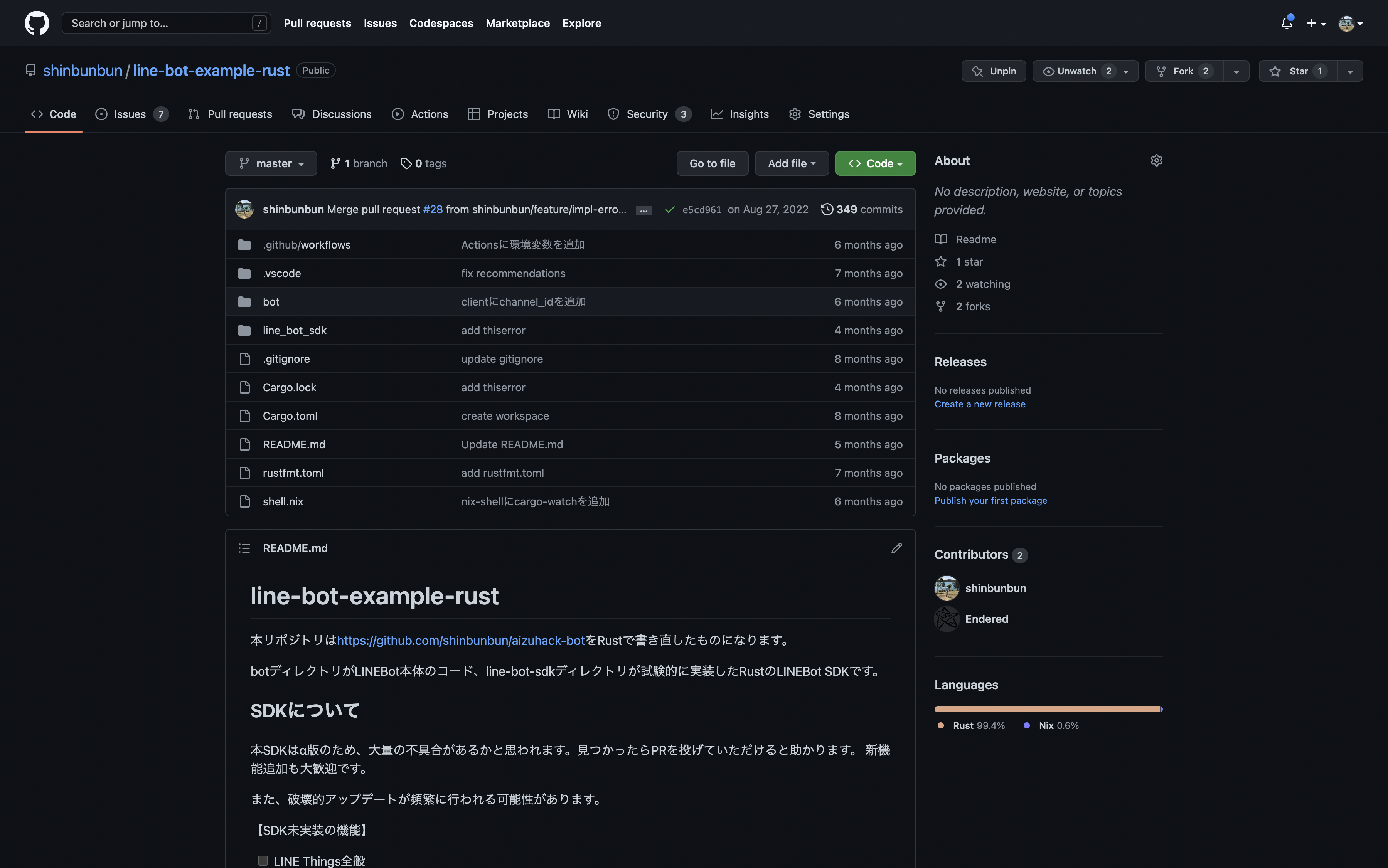Open the Insights tab

point(739,114)
